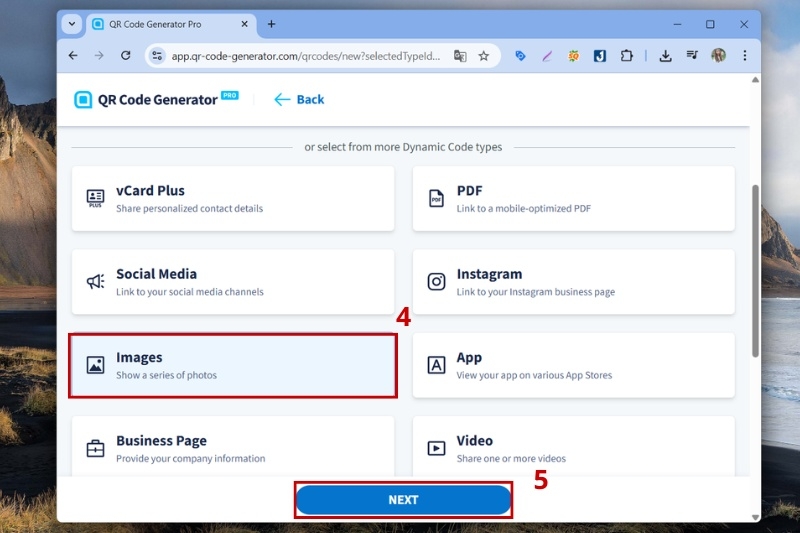This screenshot has height=533, width=800.
Task: Click the purple pen extension icon
Action: [x=546, y=56]
